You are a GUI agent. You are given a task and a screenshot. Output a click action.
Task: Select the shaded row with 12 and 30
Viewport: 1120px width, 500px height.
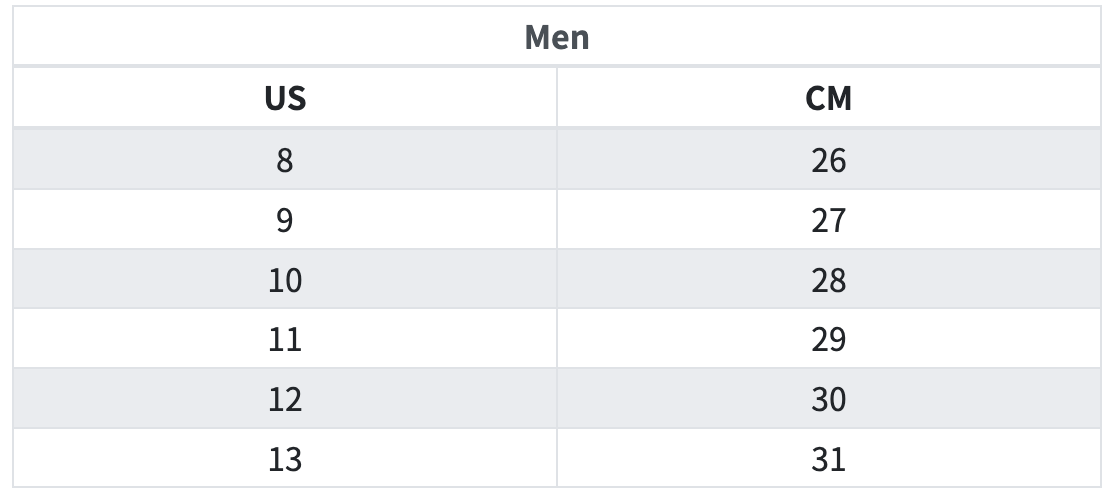(556, 400)
